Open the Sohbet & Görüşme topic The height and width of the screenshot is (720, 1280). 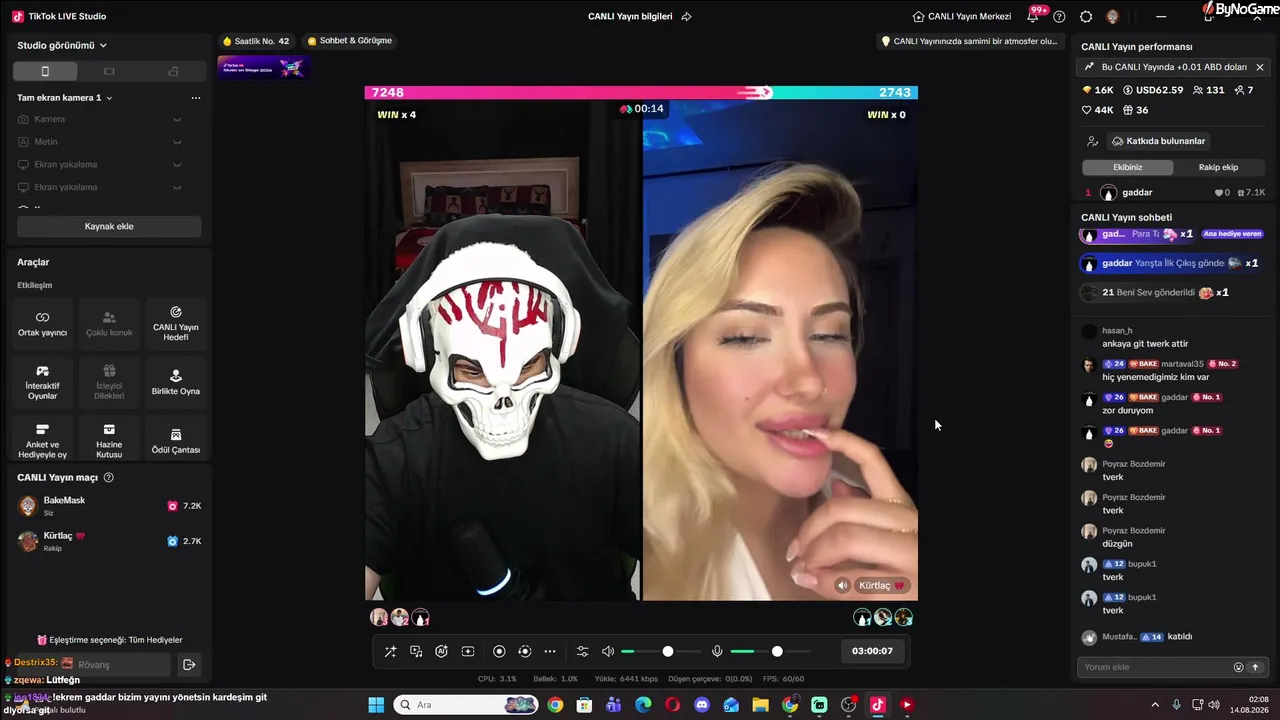tap(349, 41)
